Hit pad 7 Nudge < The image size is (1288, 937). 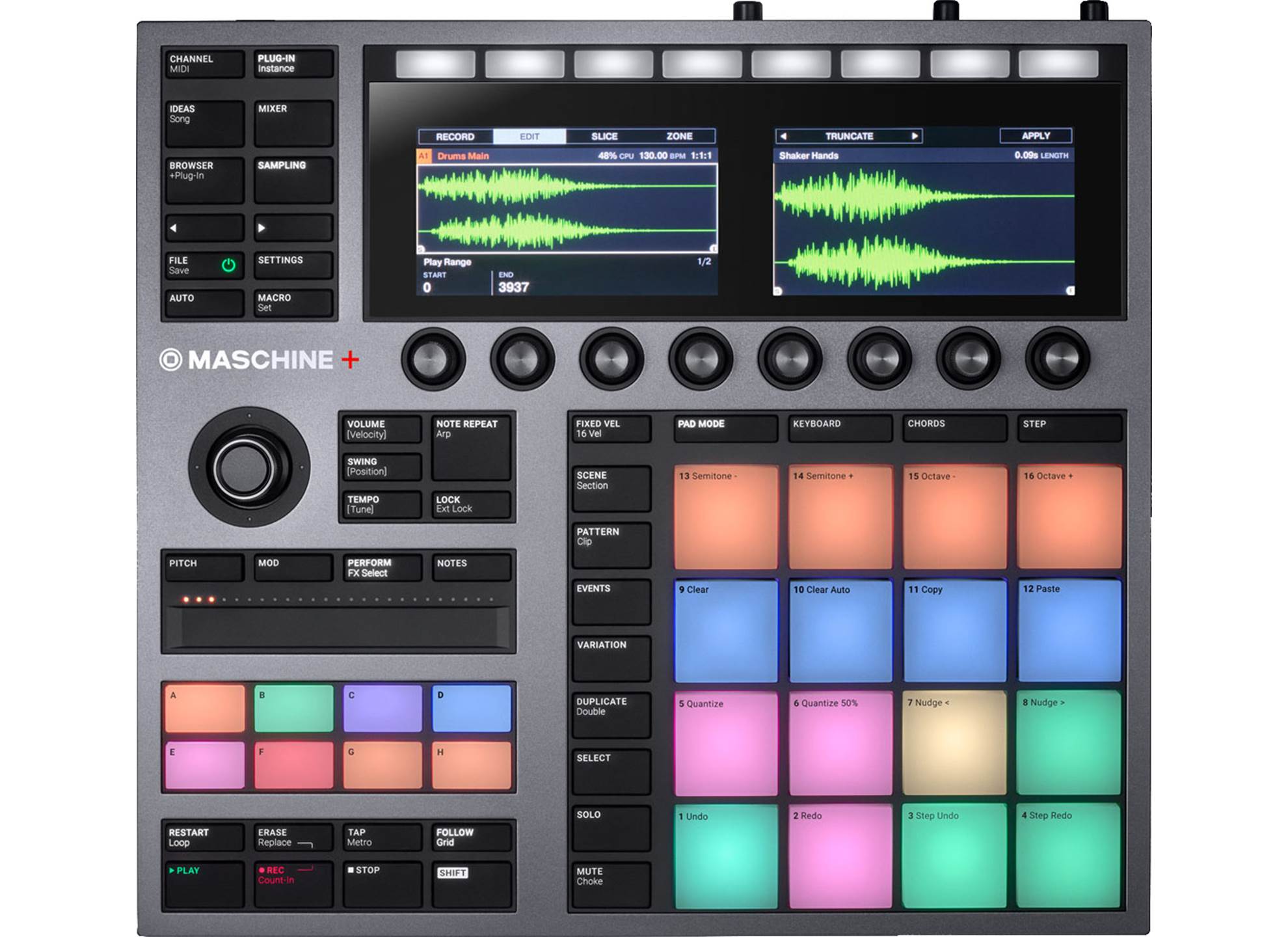tap(954, 744)
